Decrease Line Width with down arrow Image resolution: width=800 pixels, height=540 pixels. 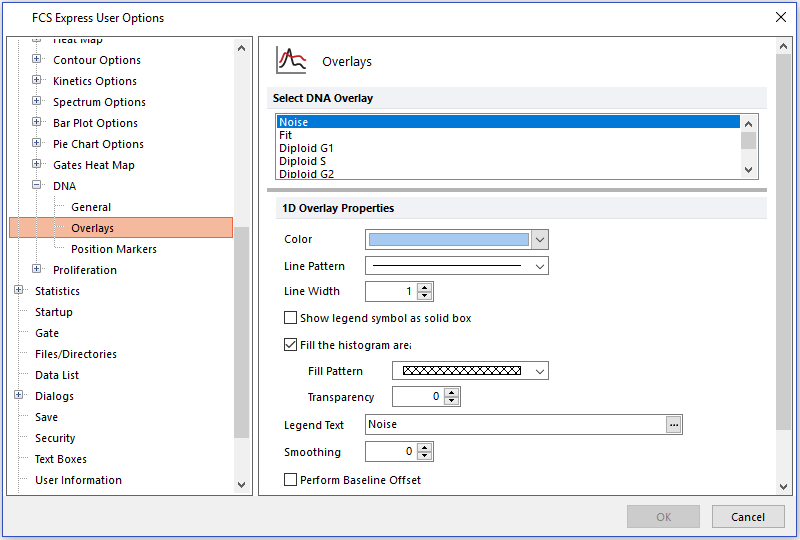[x=424, y=296]
